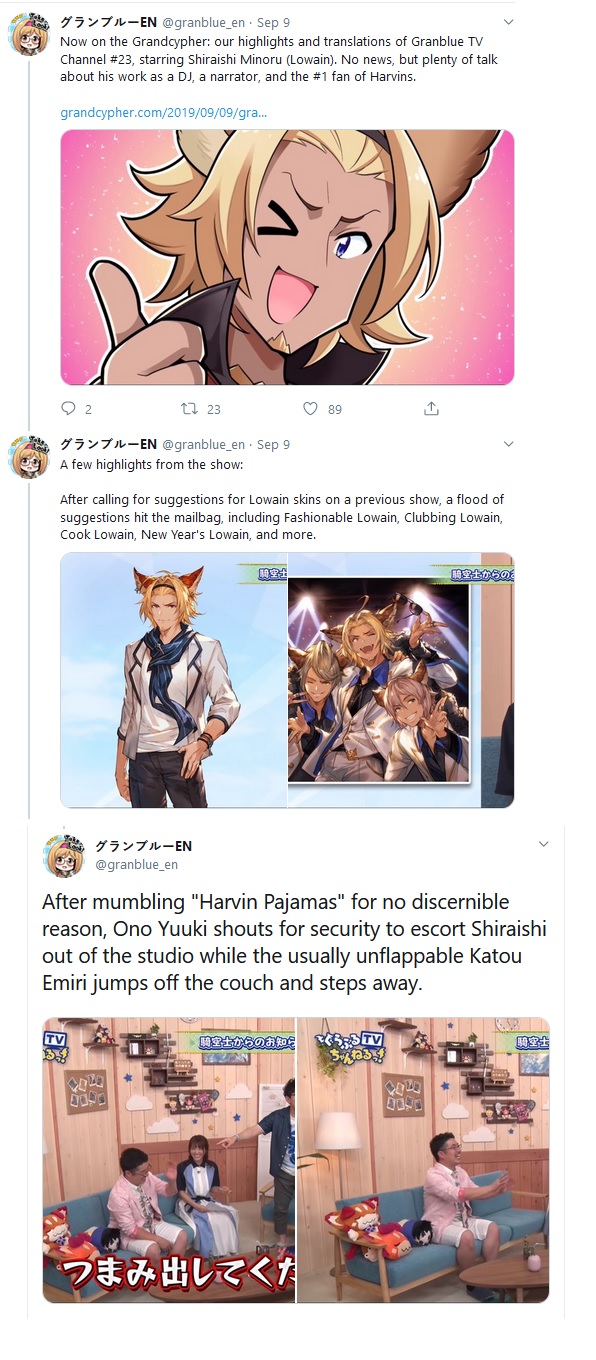
Task: Open the right studio screenshot with man on couch
Action: (424, 1160)
